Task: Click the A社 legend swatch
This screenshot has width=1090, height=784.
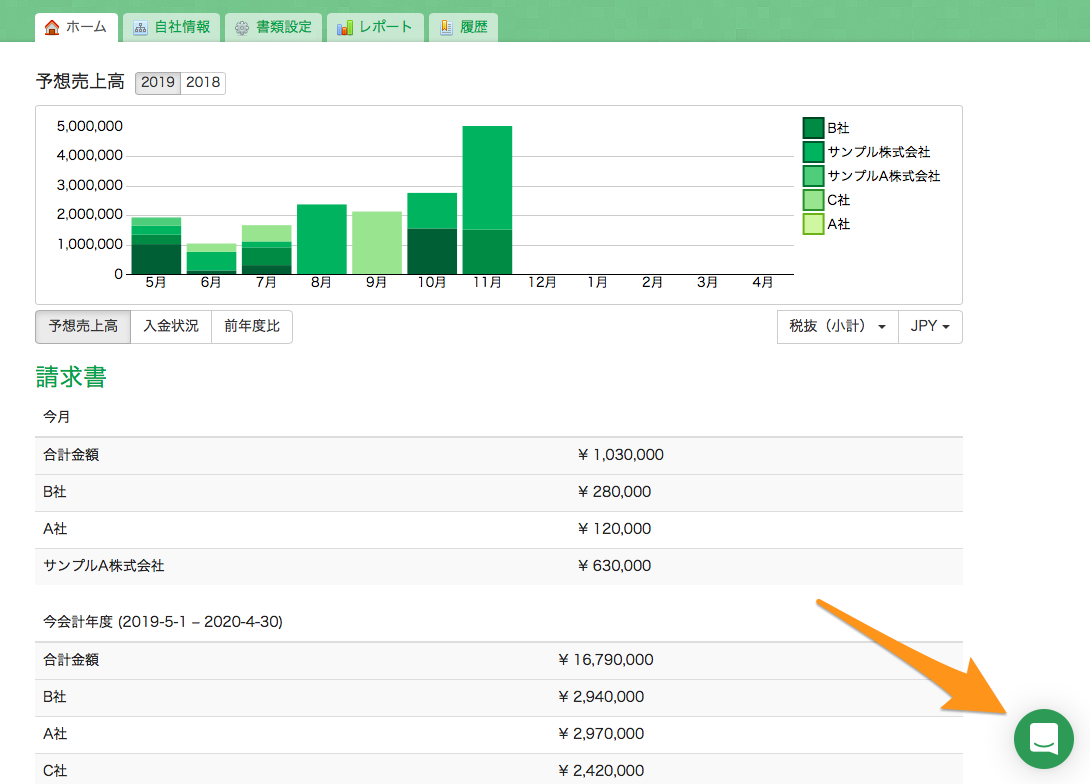Action: click(x=813, y=224)
